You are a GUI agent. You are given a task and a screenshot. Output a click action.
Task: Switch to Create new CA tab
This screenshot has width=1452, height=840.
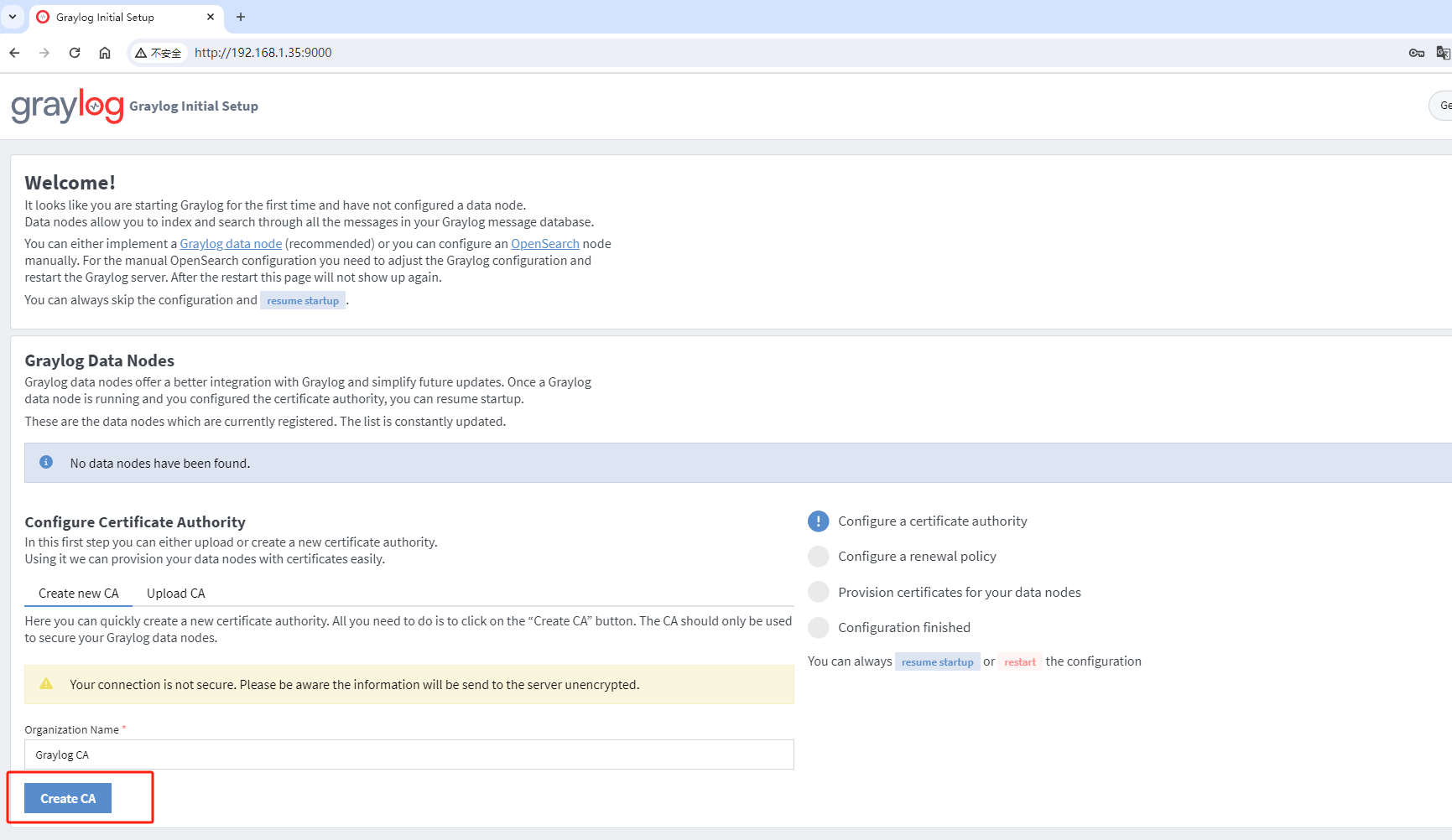(79, 594)
